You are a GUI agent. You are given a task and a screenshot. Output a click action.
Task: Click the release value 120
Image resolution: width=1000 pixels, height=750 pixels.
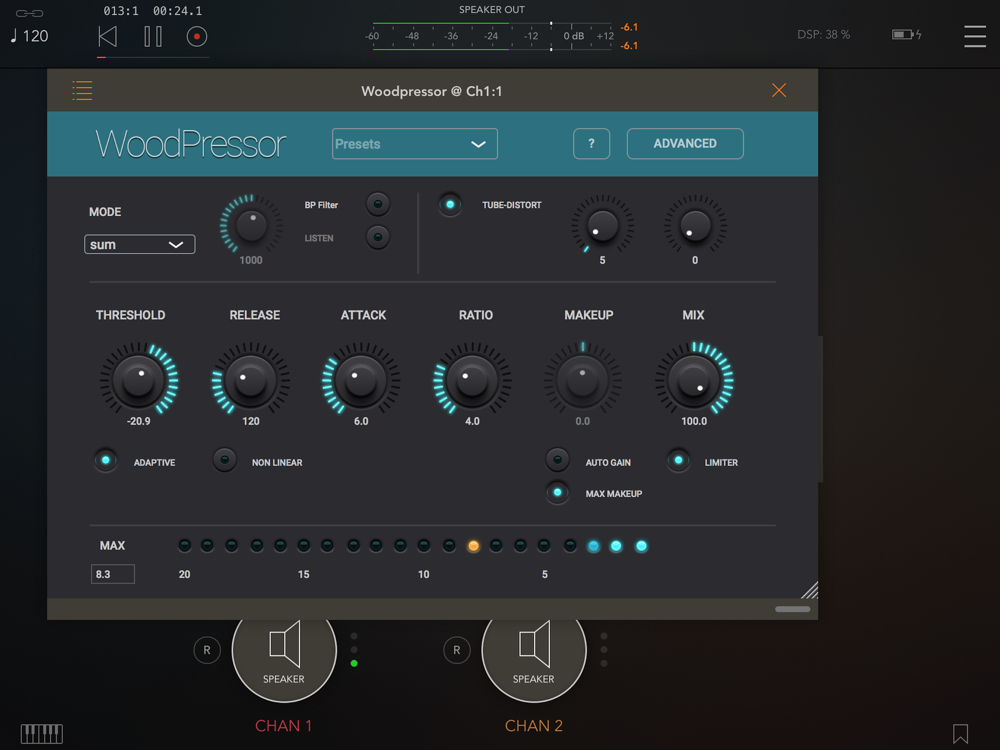click(x=251, y=421)
